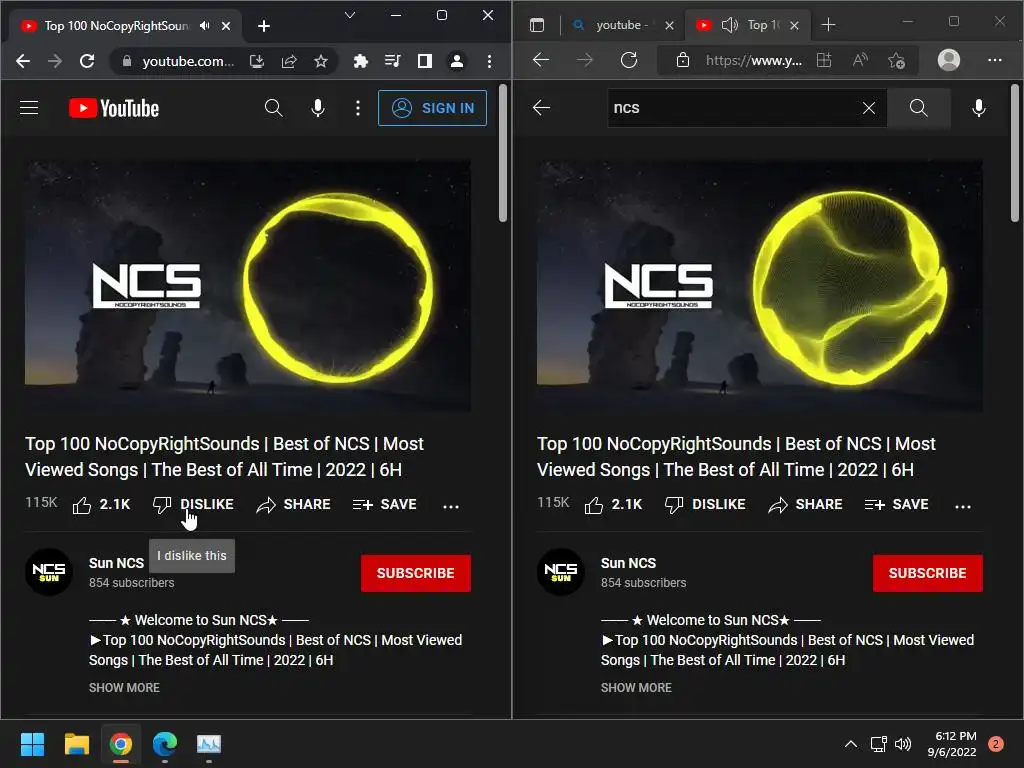Go back in Chrome browser
1024x768 pixels.
(x=23, y=61)
